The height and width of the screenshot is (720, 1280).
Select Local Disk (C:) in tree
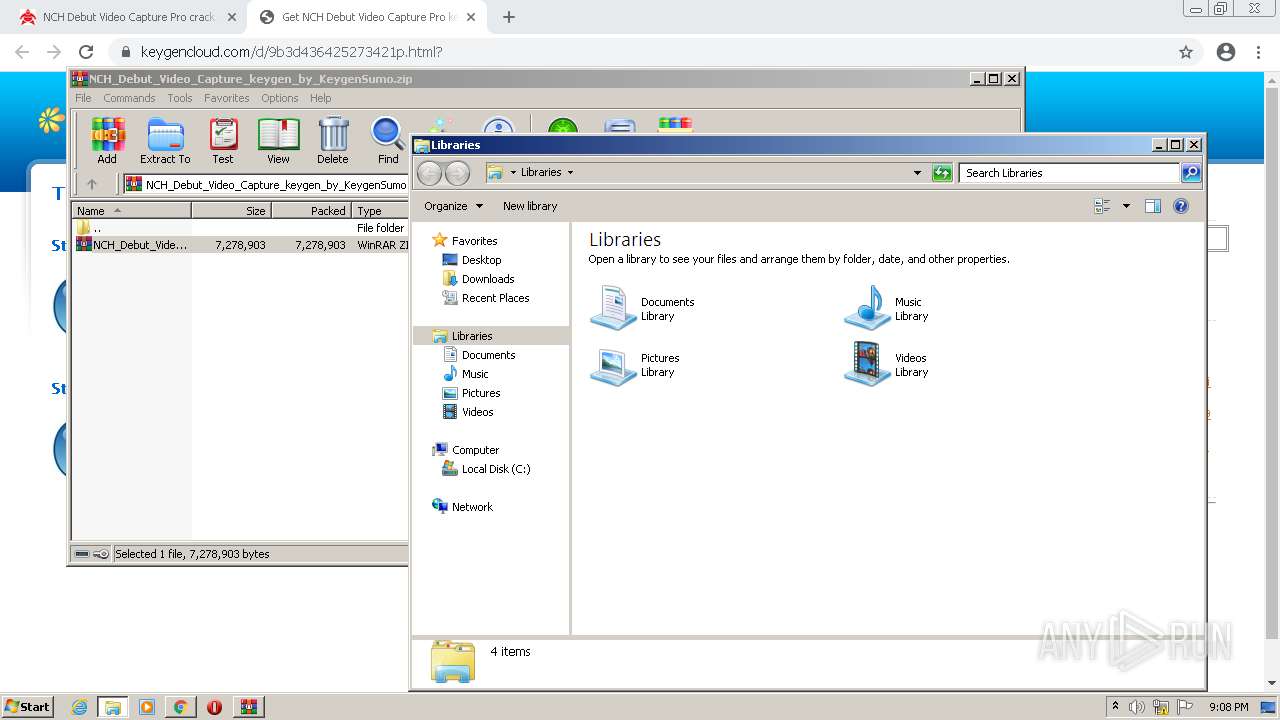tap(496, 469)
